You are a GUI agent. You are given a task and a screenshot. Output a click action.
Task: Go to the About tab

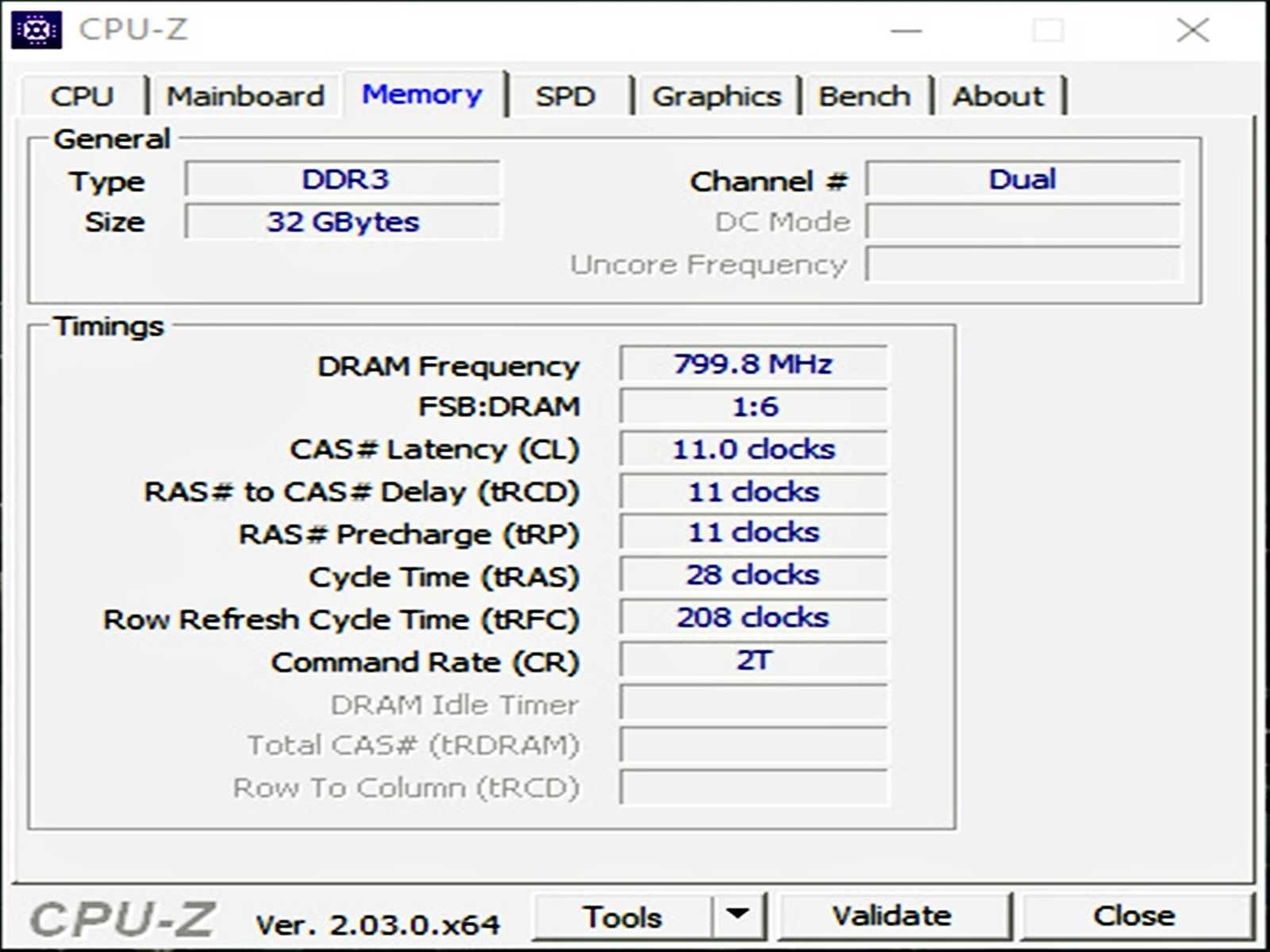click(999, 96)
